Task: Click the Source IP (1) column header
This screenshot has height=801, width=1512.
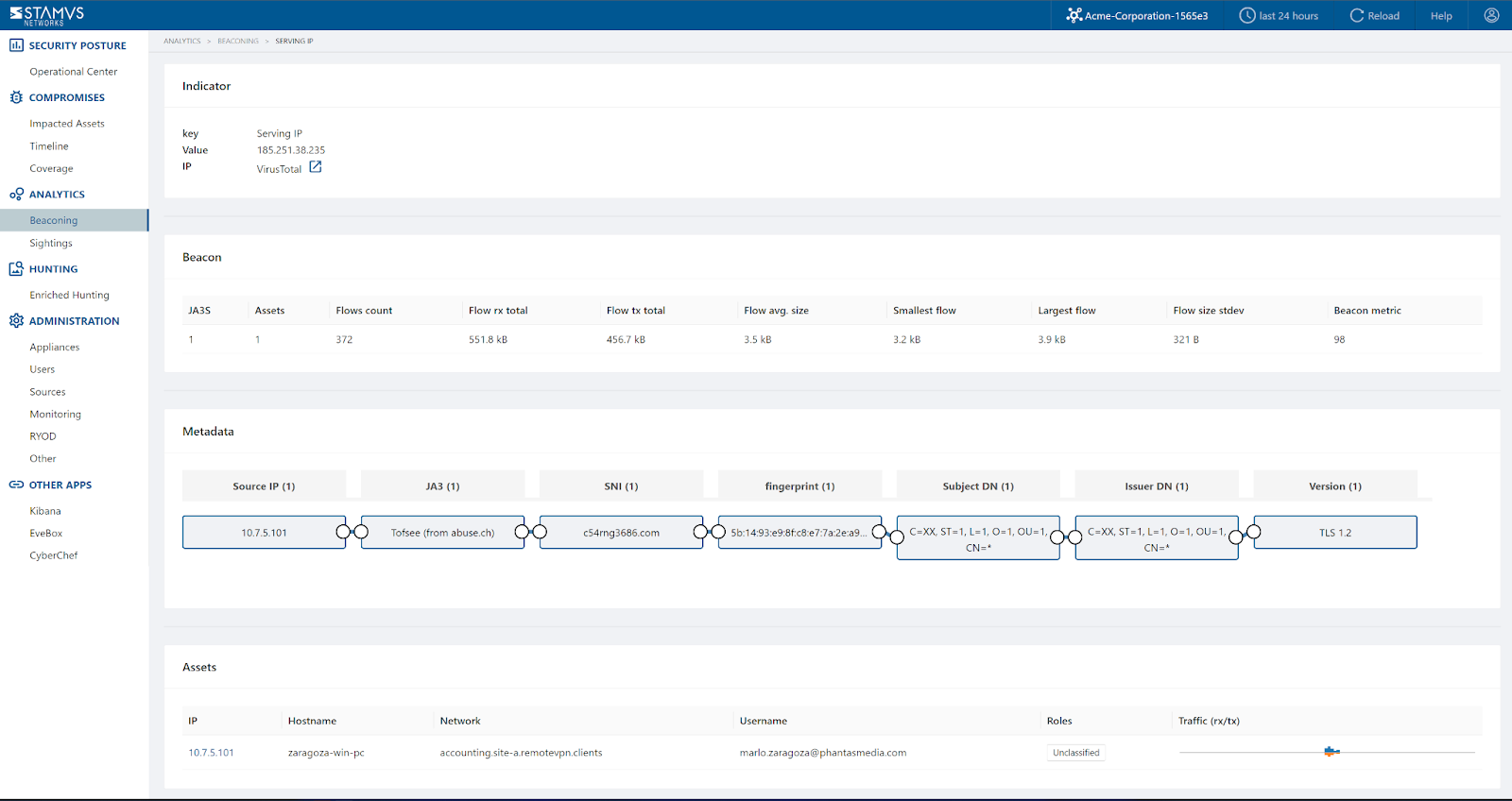Action: coord(264,486)
